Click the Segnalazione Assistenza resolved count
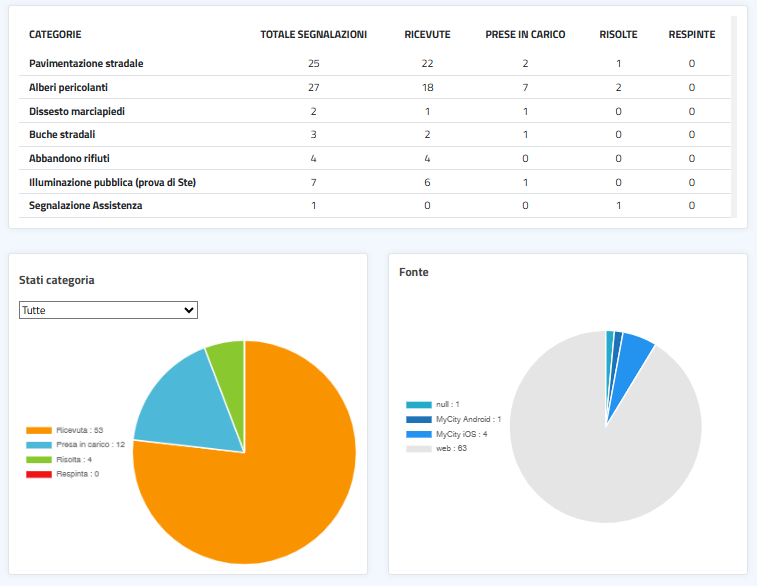This screenshot has height=586, width=757. click(618, 205)
